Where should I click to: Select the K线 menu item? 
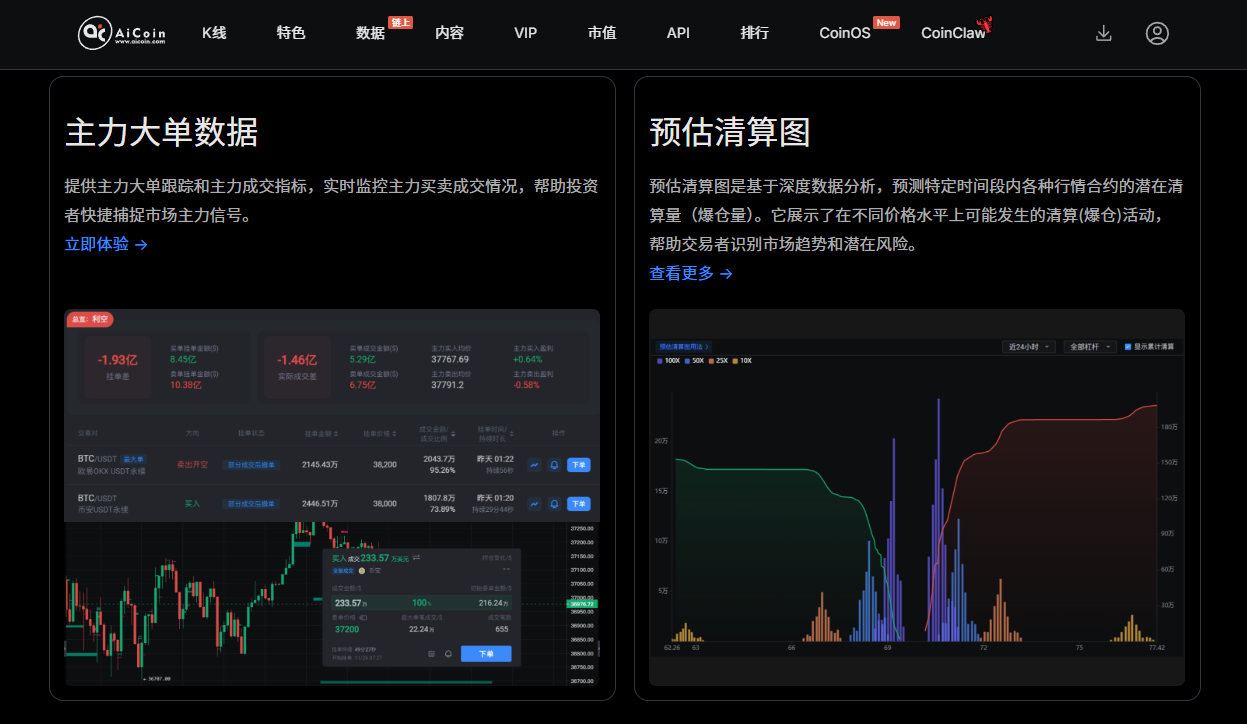click(x=213, y=33)
